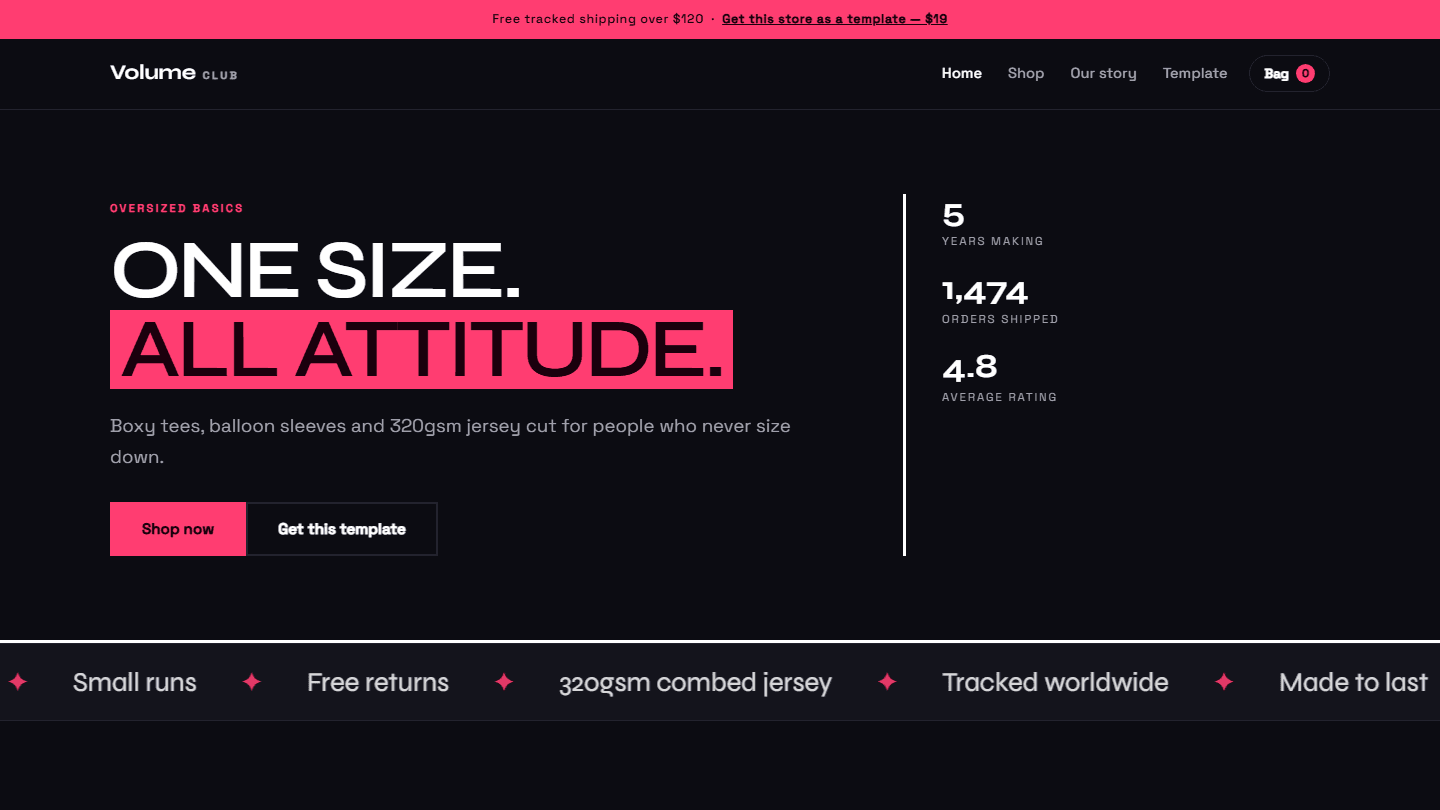Click the 5 years making stat
The height and width of the screenshot is (810, 1440).
pos(993,224)
